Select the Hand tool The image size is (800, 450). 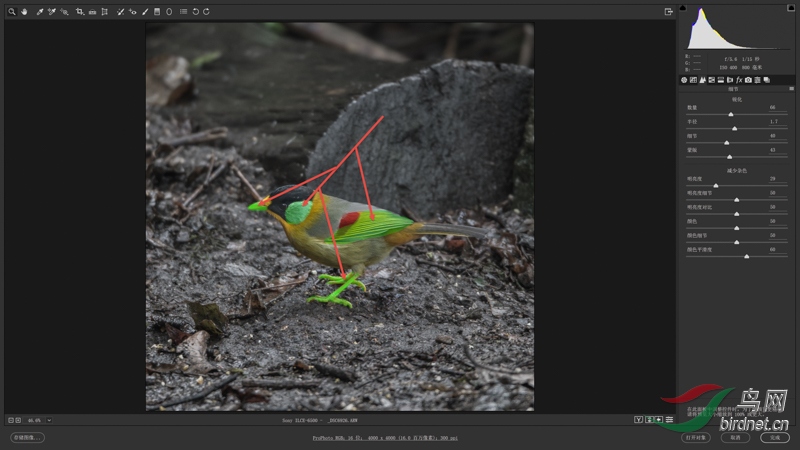point(24,12)
